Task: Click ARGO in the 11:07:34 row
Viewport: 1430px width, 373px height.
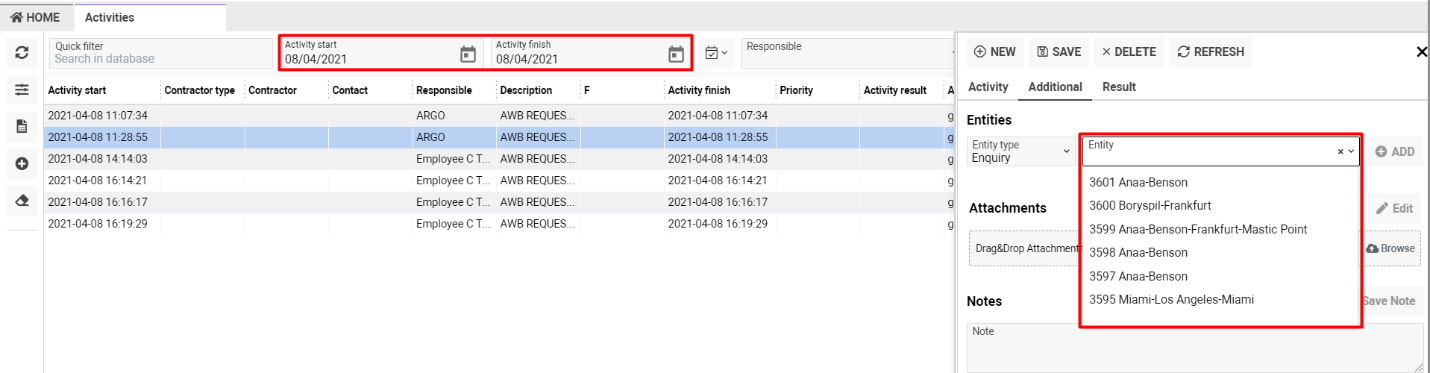Action: [x=431, y=115]
